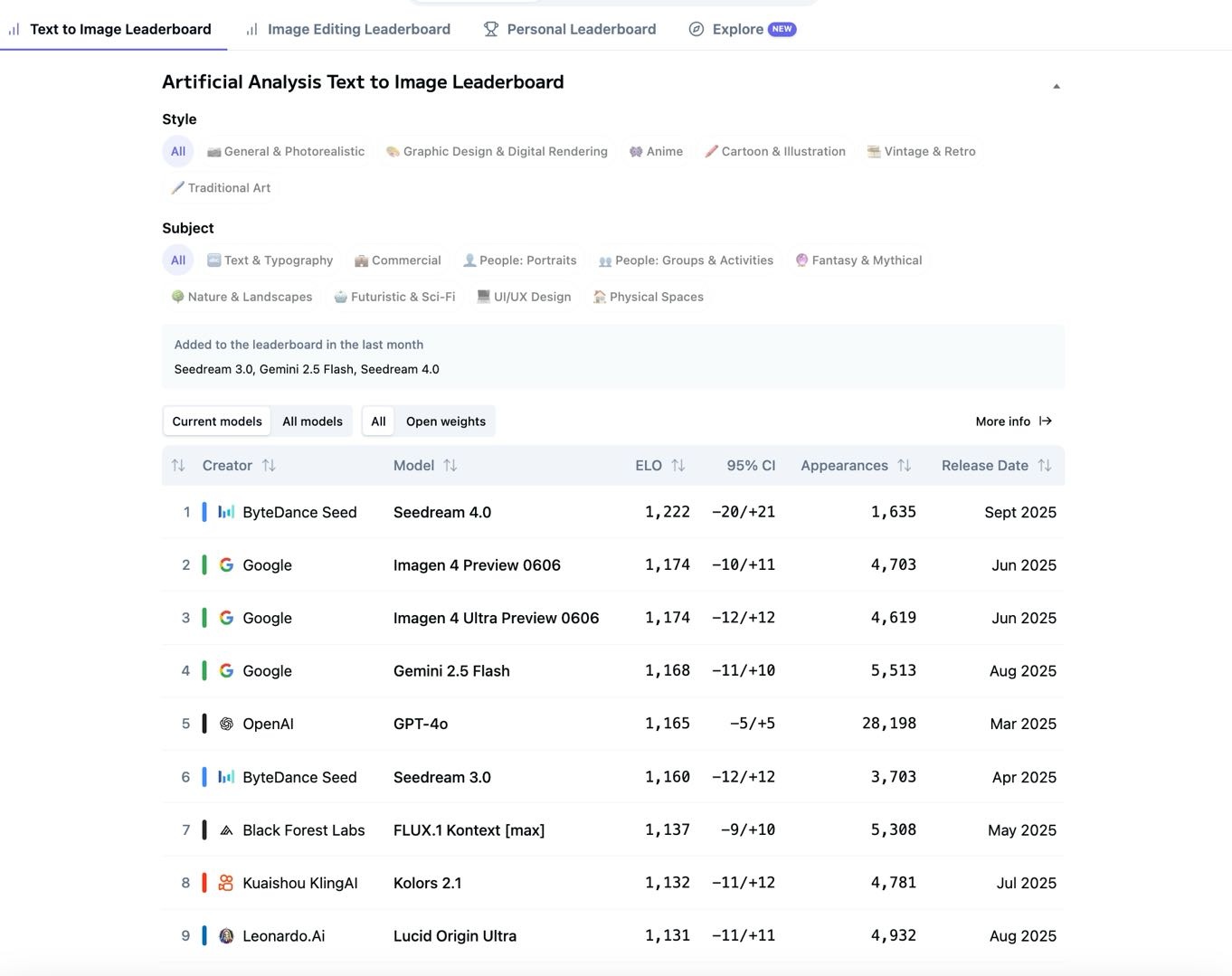Filter style by Traditional Art
The width and height of the screenshot is (1232, 976).
(x=221, y=187)
